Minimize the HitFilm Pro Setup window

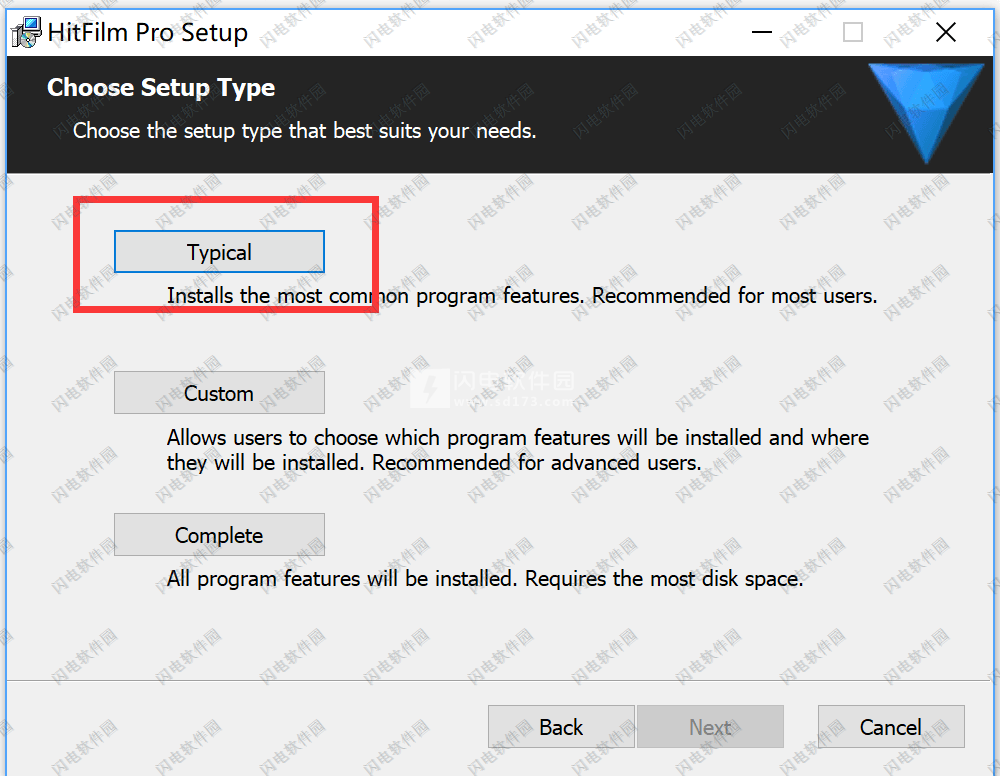pyautogui.click(x=761, y=32)
